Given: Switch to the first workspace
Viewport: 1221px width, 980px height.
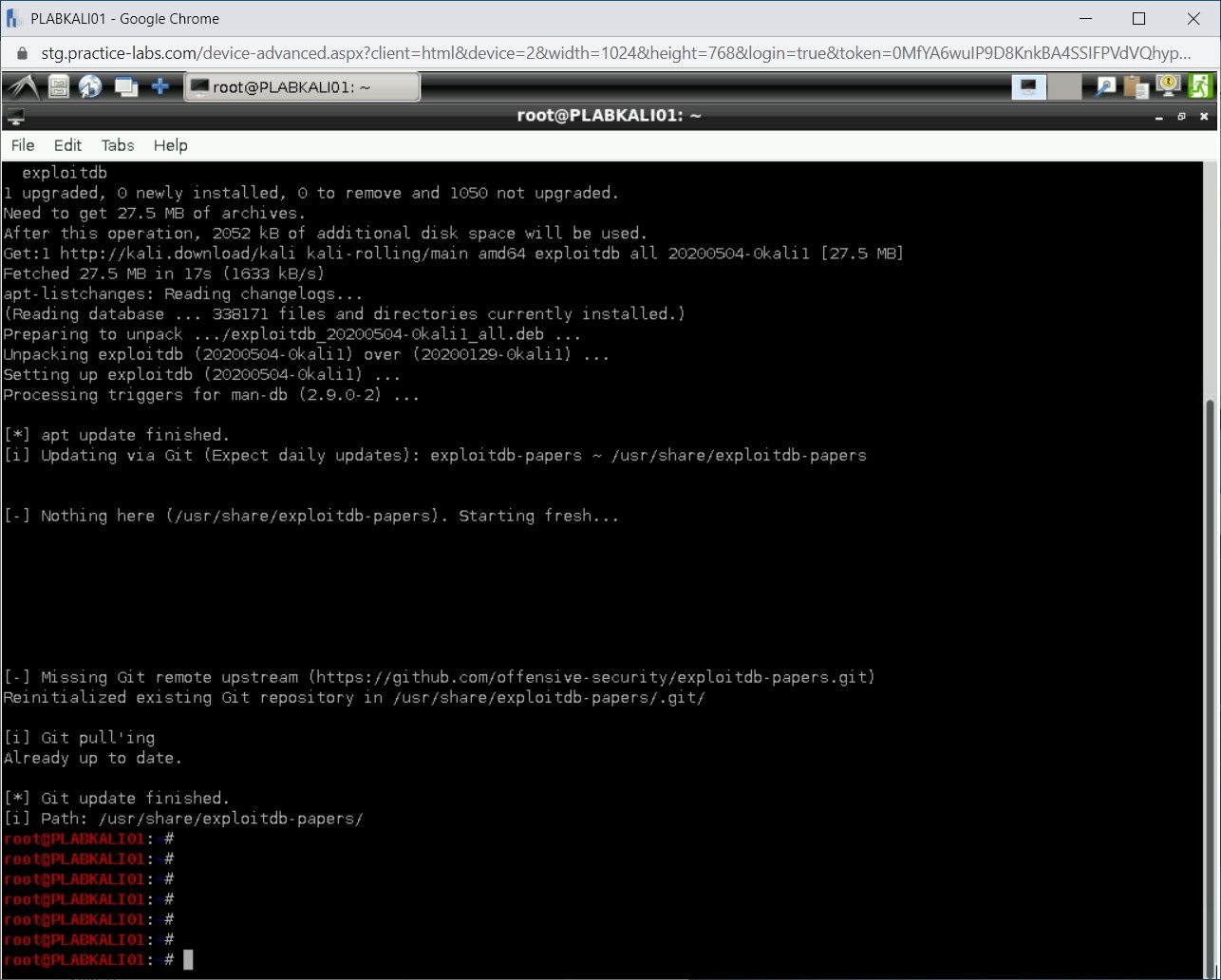Looking at the screenshot, I should pos(1028,87).
